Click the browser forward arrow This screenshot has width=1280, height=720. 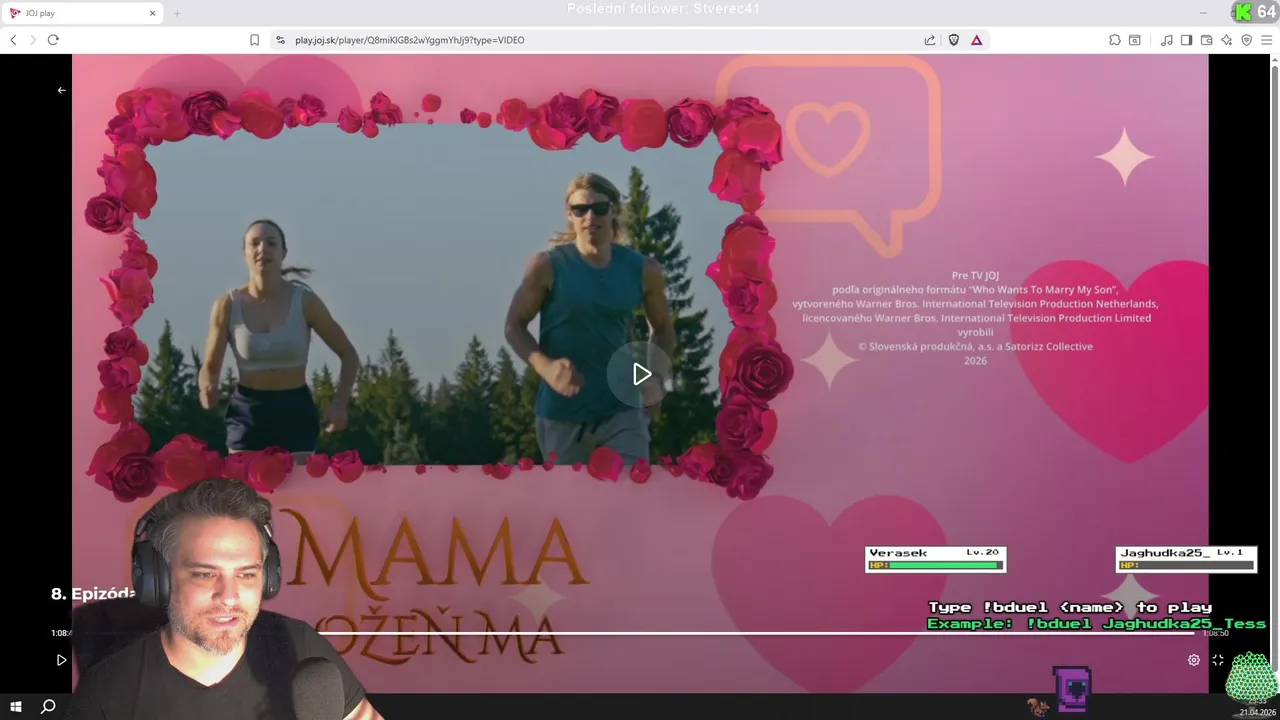[x=33, y=40]
